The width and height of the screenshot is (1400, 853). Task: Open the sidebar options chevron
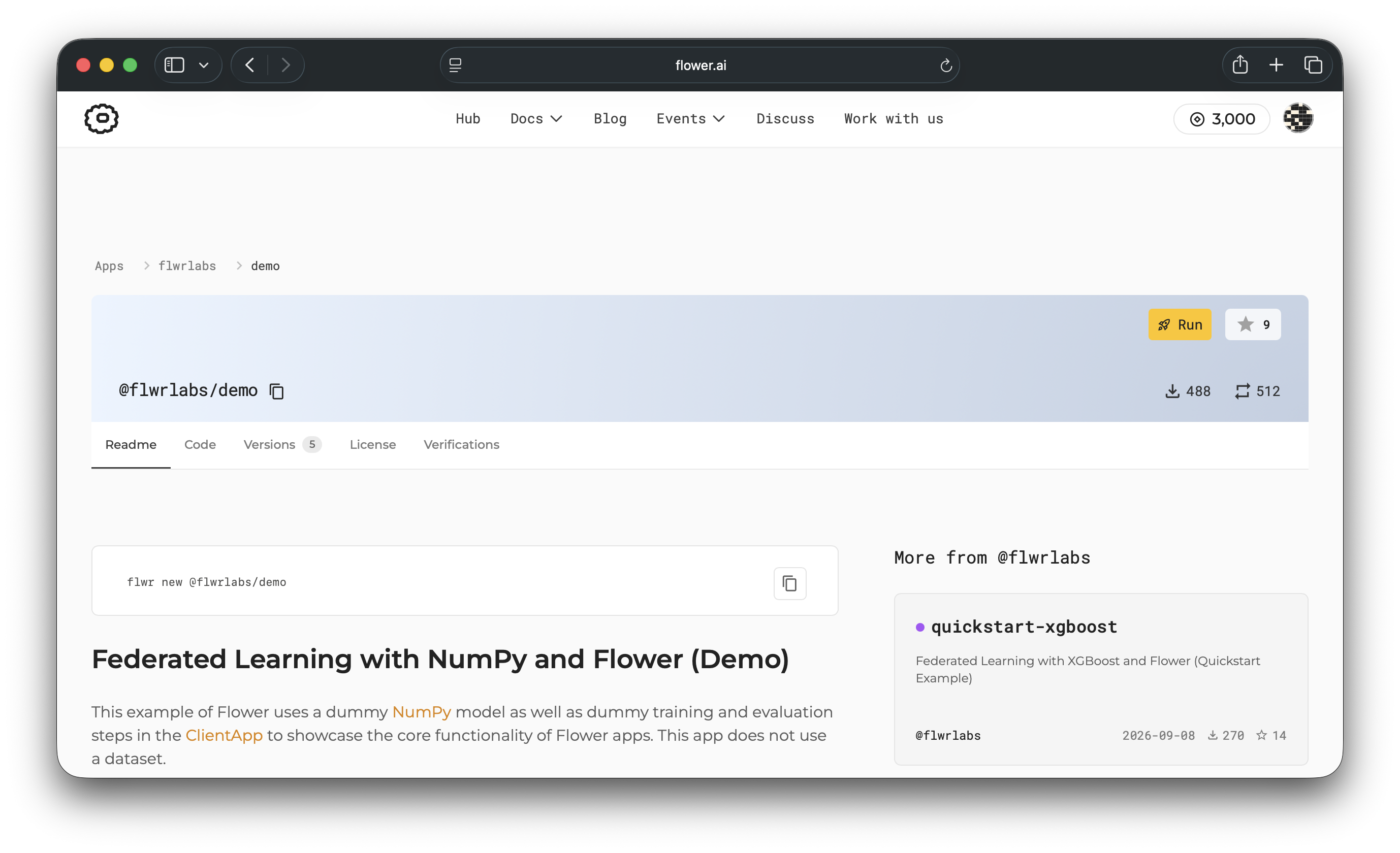tap(204, 65)
